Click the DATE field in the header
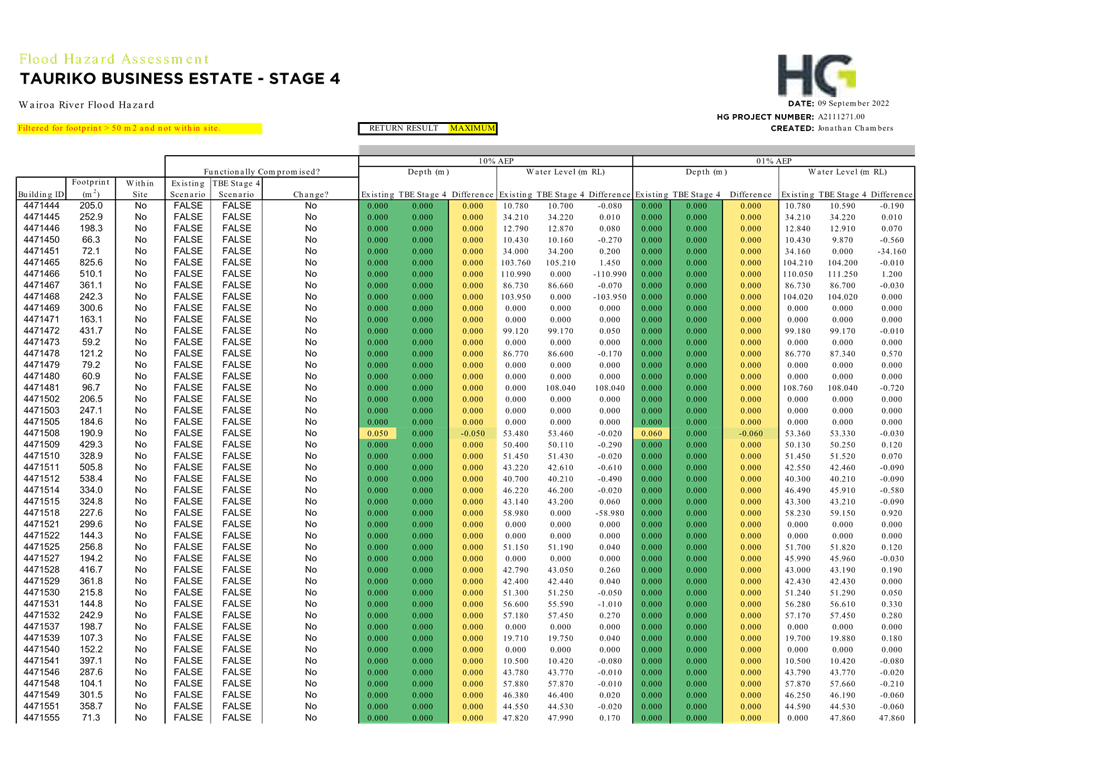Image resolution: width=1108 pixels, height=783 pixels. (x=838, y=103)
